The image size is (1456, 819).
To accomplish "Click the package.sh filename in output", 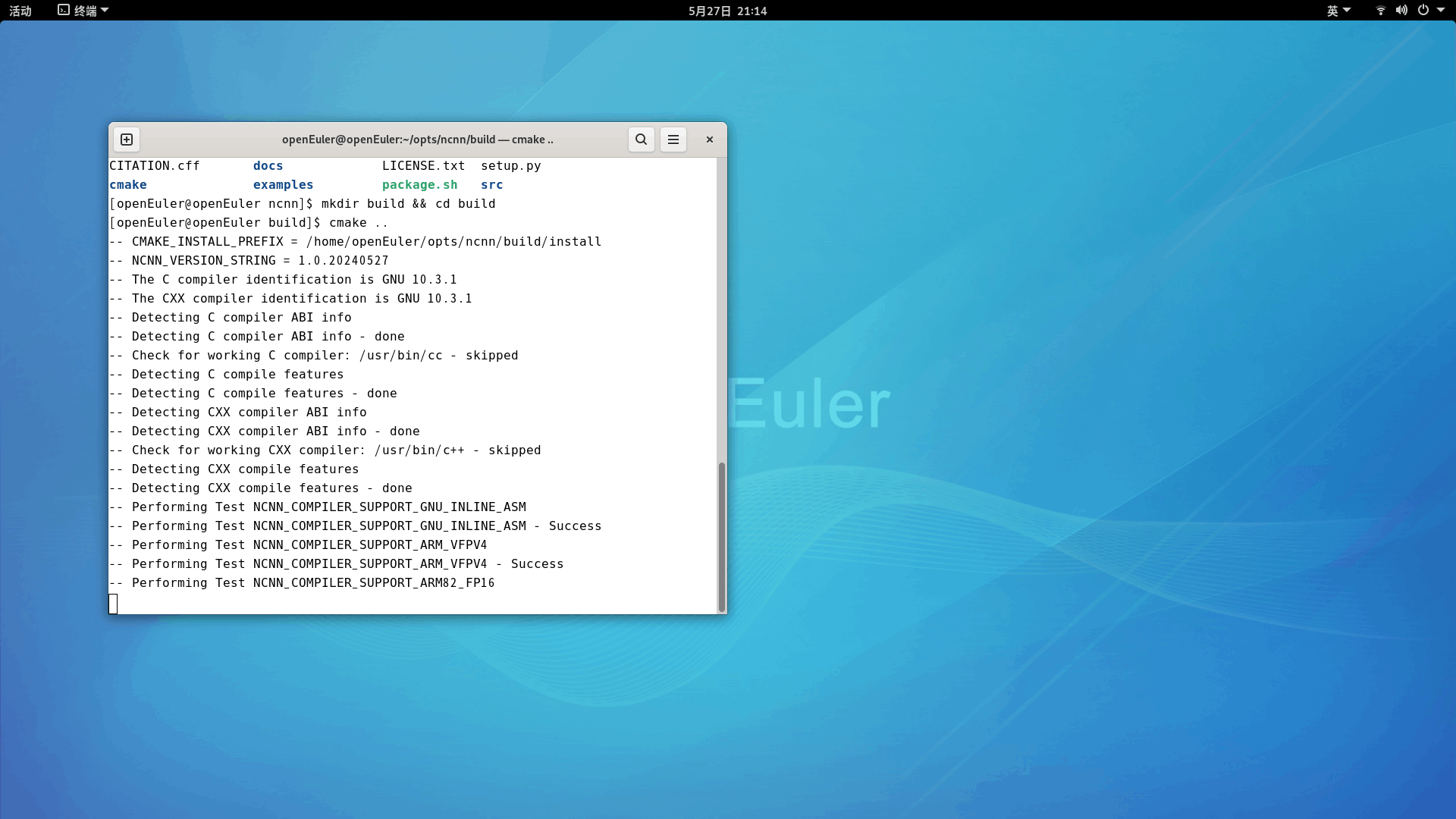I will (x=419, y=185).
